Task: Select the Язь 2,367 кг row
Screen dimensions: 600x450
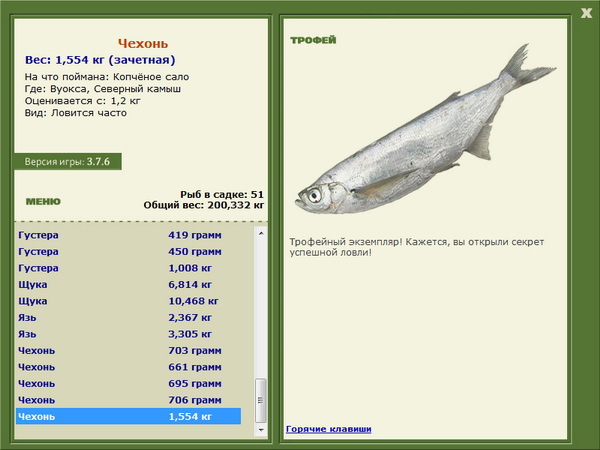Action: [x=129, y=317]
